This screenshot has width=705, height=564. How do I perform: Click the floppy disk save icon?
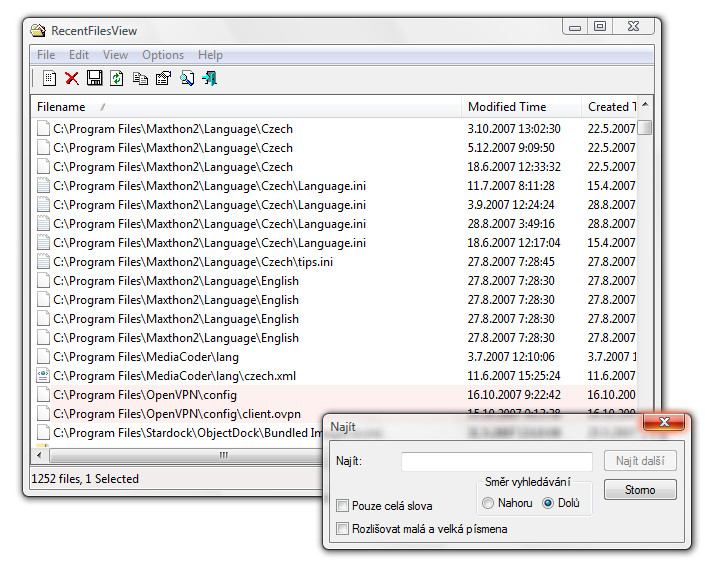point(94,79)
